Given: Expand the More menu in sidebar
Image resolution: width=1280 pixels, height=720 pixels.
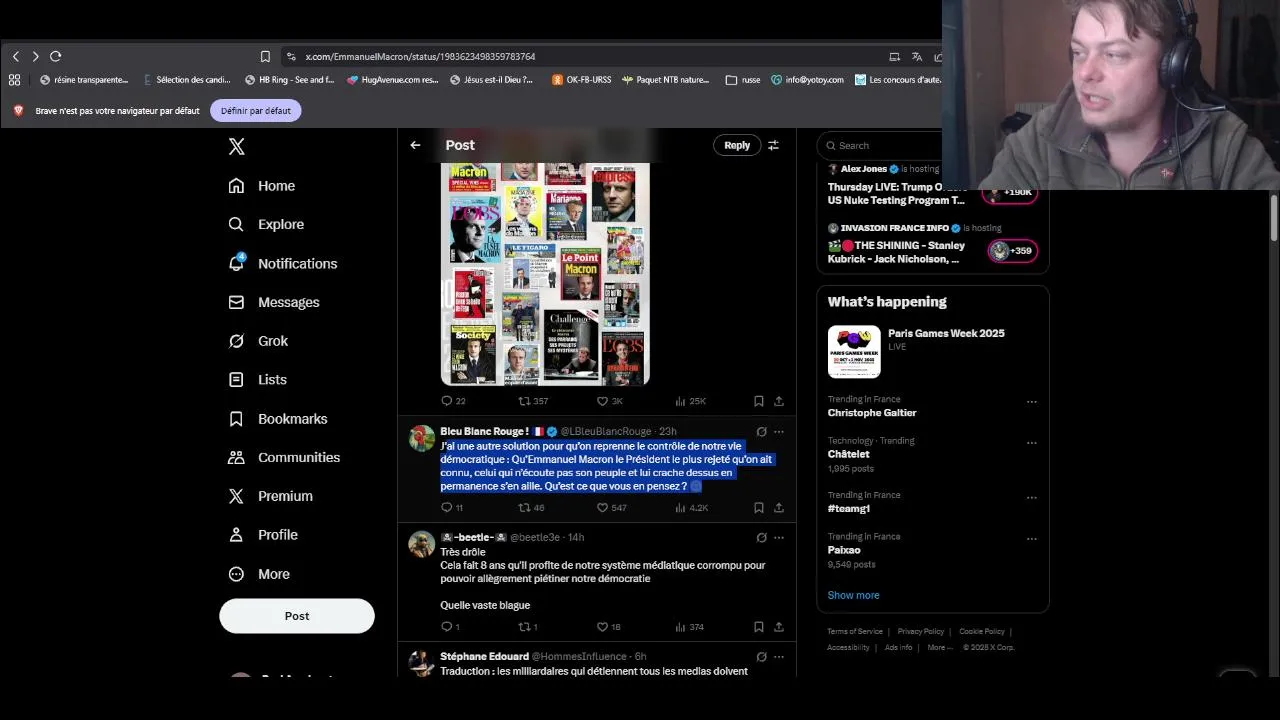Looking at the screenshot, I should tap(259, 574).
